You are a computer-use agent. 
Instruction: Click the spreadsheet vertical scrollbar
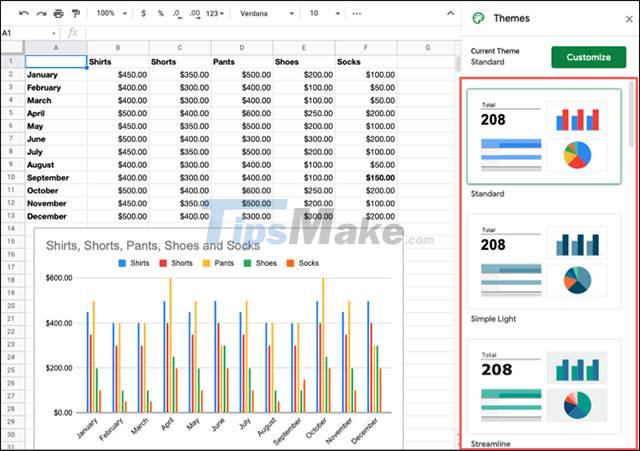point(458,63)
